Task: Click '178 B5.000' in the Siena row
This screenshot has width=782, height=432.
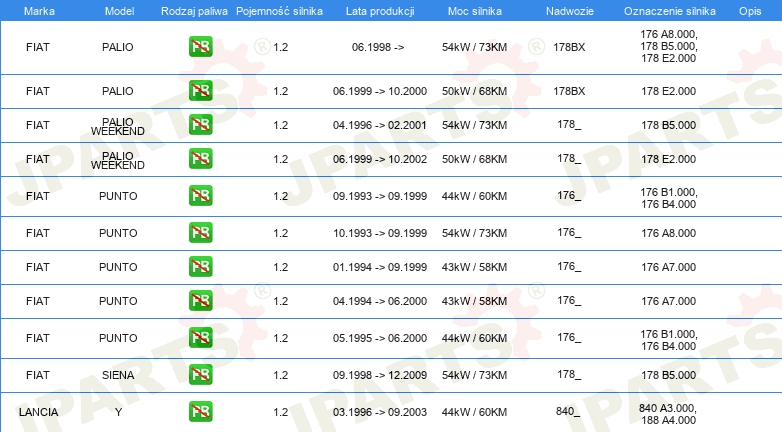Action: (x=669, y=375)
